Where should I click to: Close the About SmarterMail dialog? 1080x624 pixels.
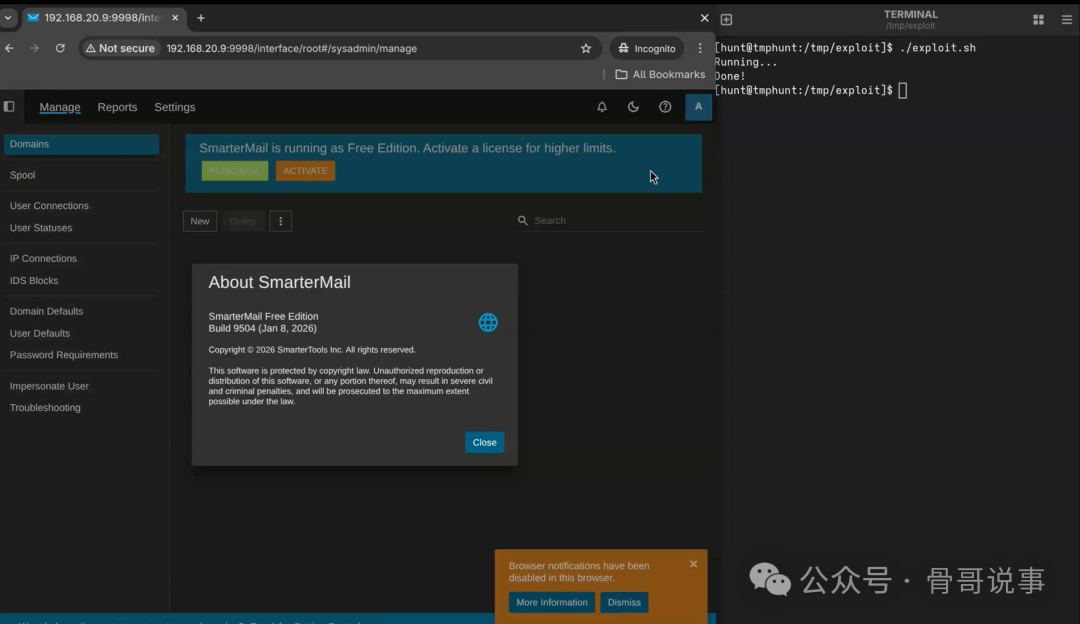pyautogui.click(x=484, y=442)
